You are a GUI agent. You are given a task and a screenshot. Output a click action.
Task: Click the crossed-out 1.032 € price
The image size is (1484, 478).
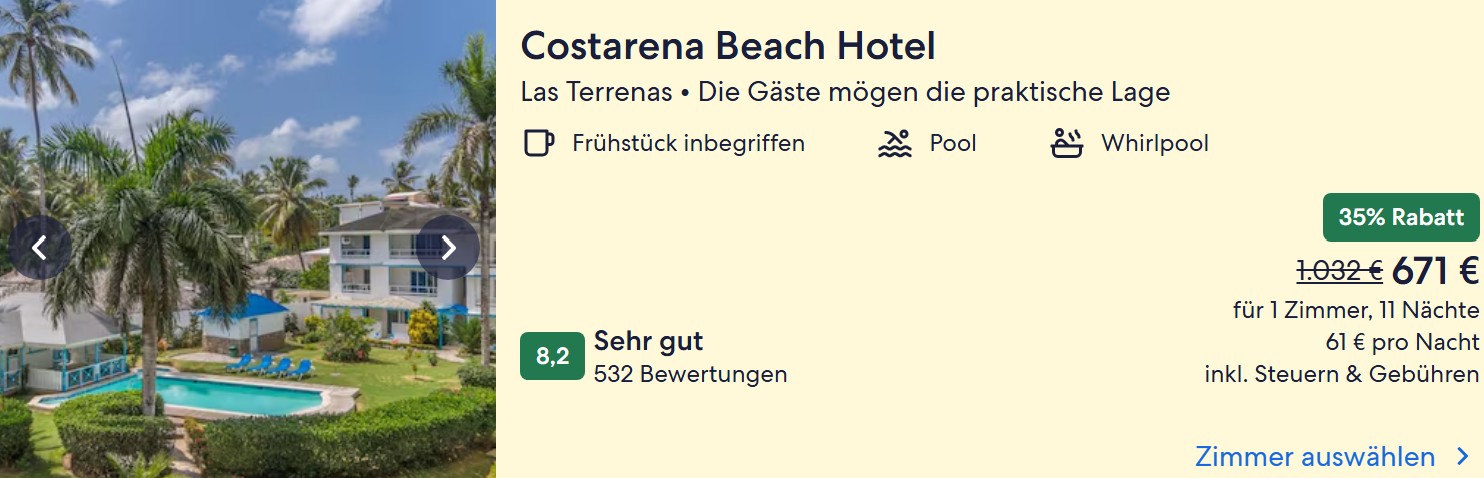1339,271
